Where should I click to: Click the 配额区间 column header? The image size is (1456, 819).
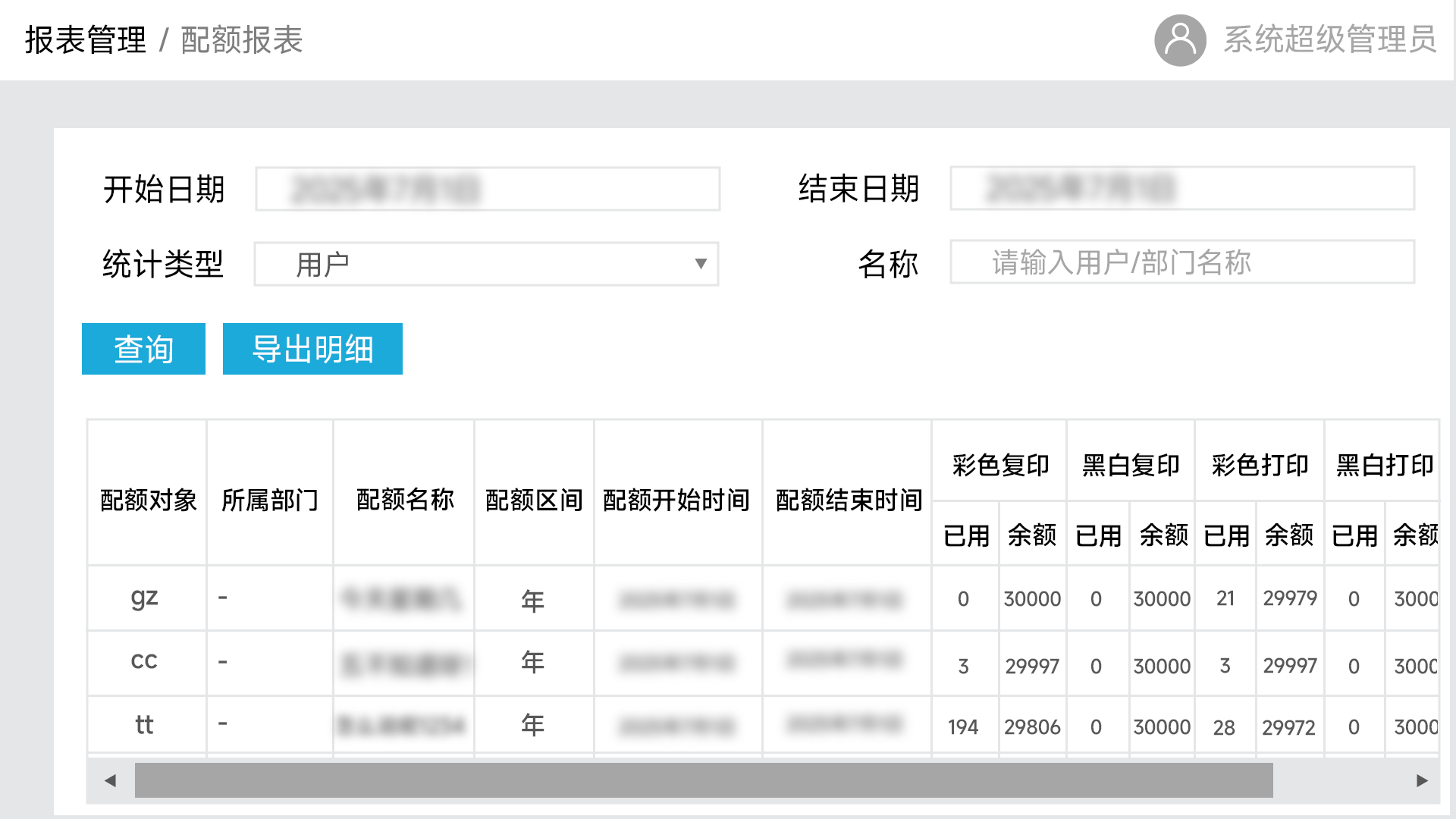coord(534,500)
